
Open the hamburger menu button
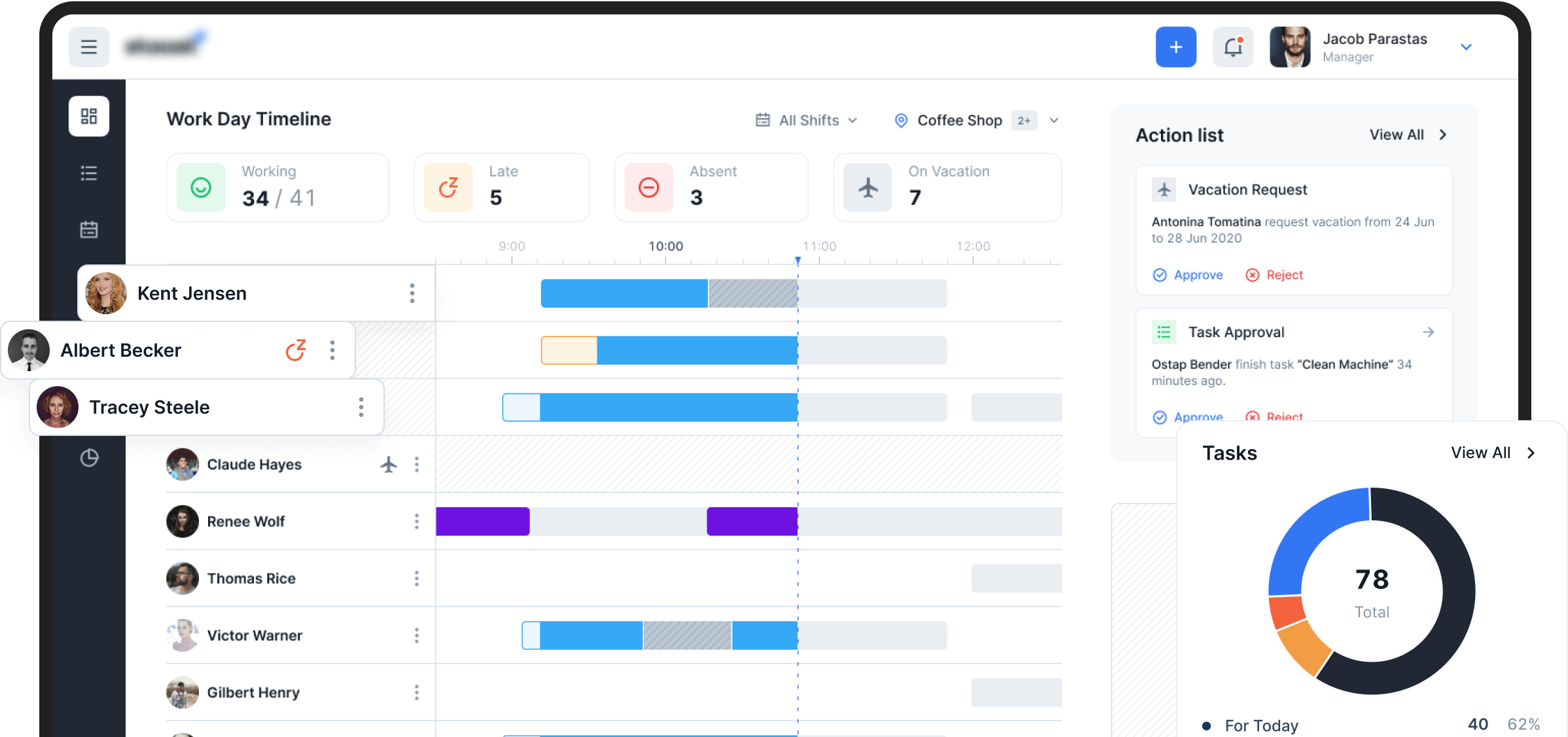pos(89,47)
